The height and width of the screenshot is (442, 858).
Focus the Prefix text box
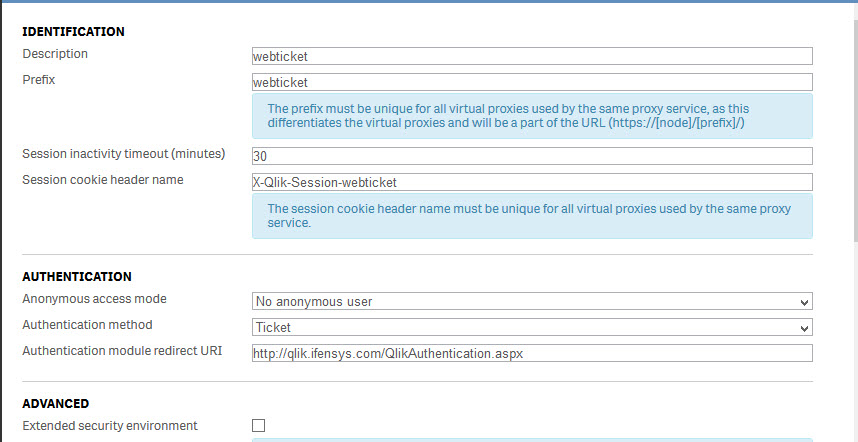[531, 82]
